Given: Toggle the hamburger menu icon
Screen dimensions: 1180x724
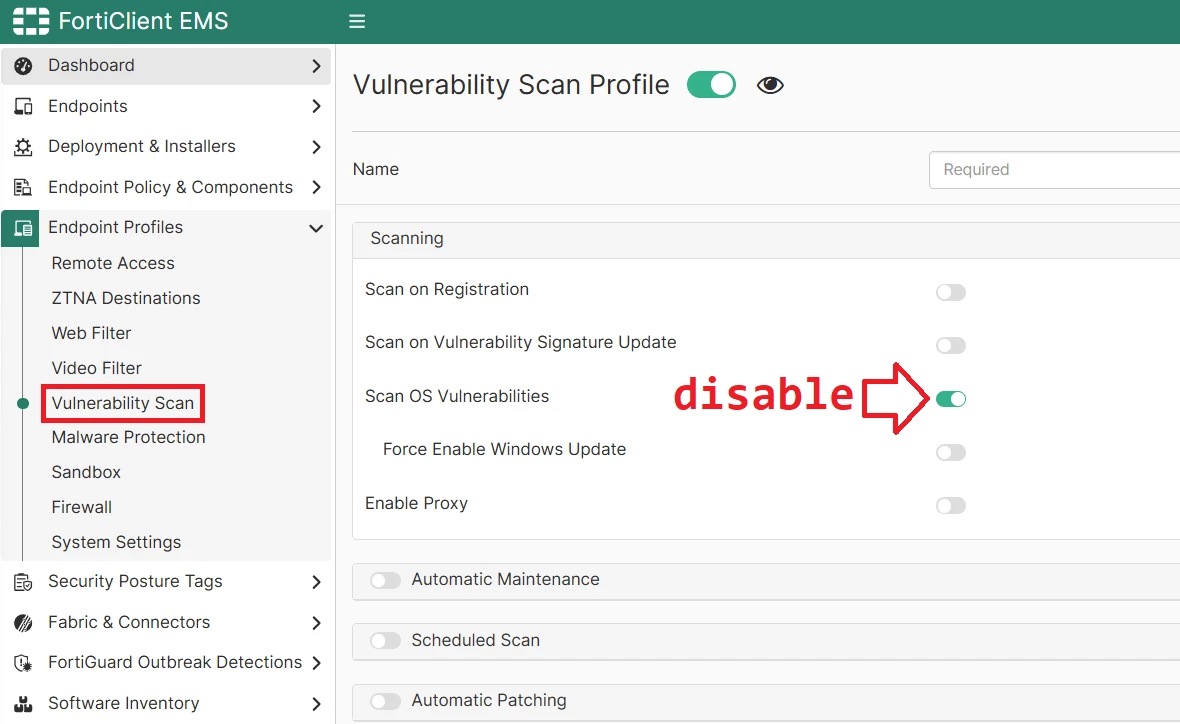Looking at the screenshot, I should [357, 21].
